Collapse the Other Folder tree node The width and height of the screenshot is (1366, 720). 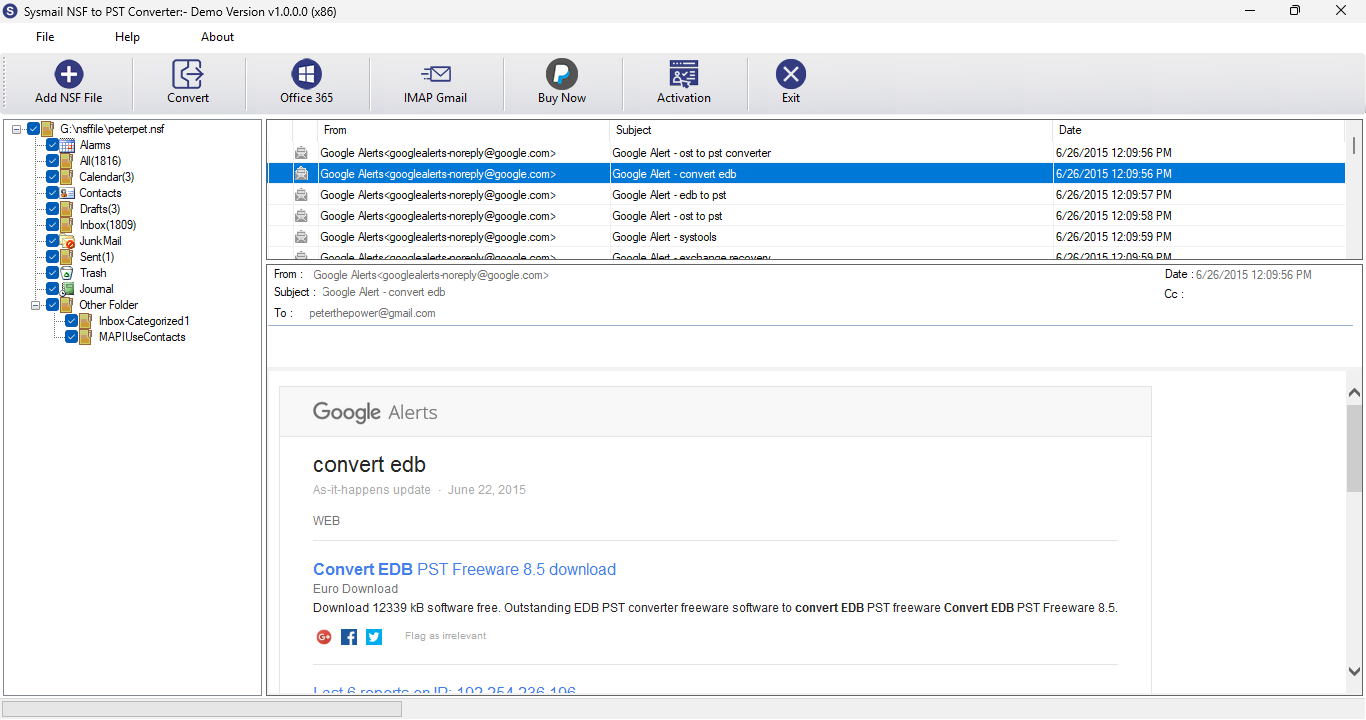[x=36, y=305]
